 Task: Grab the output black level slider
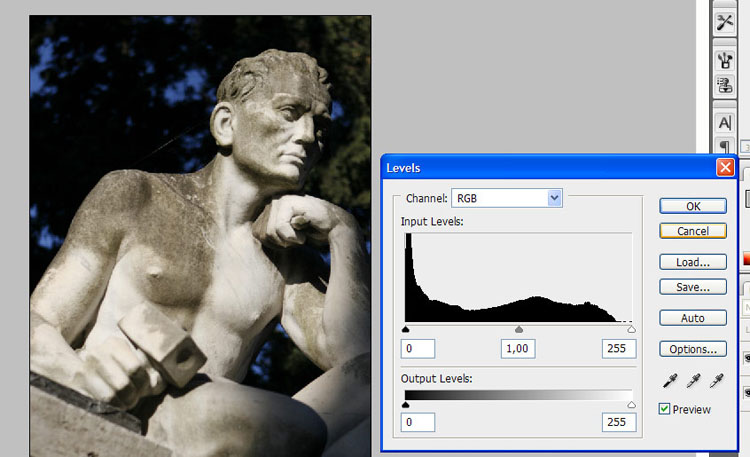[x=406, y=405]
